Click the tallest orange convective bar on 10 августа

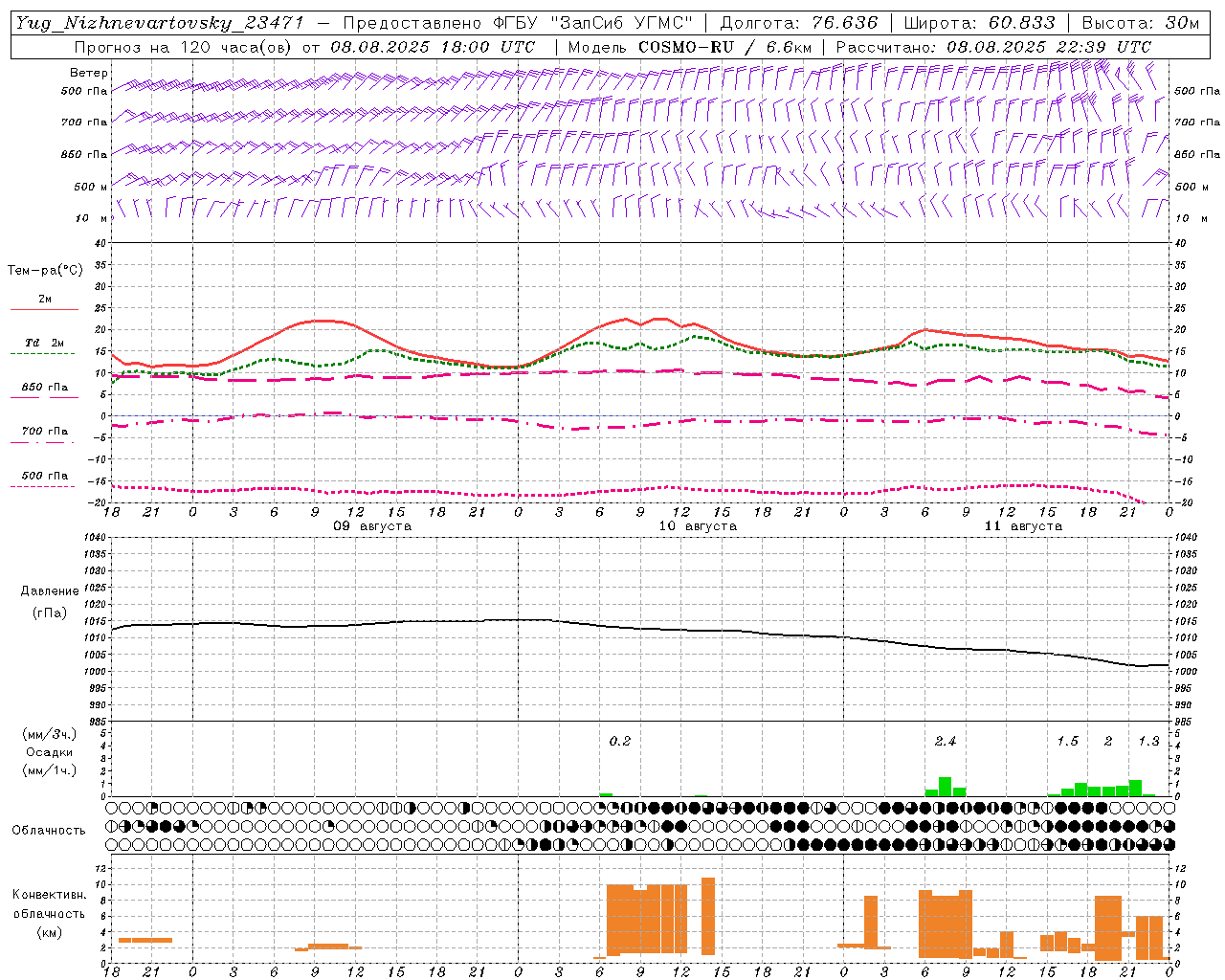(x=708, y=916)
